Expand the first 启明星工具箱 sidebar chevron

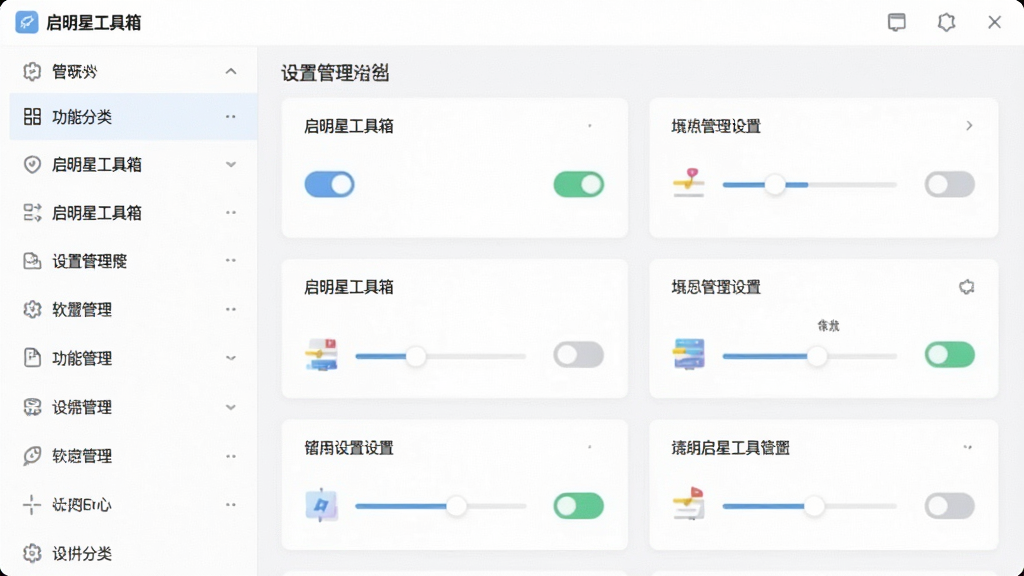tap(231, 165)
